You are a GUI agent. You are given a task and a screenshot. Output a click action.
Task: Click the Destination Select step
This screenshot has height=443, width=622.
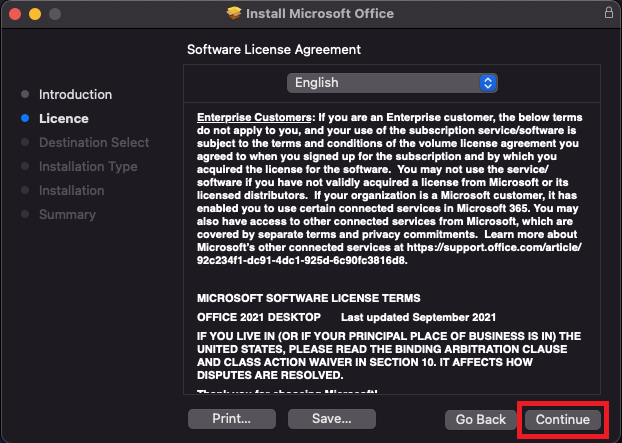[x=94, y=142]
